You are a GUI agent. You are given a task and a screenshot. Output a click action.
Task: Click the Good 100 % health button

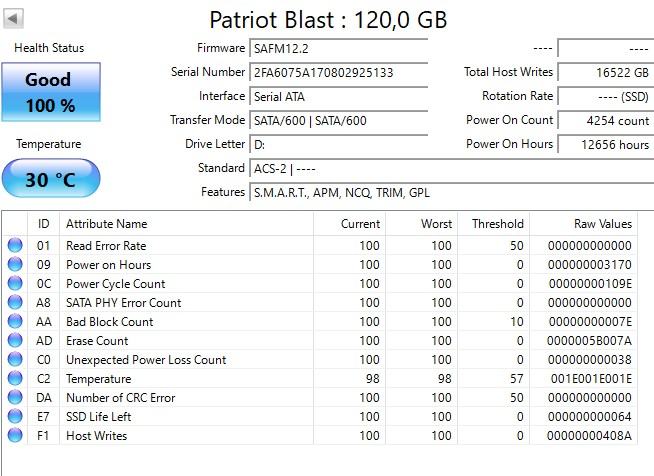click(51, 92)
